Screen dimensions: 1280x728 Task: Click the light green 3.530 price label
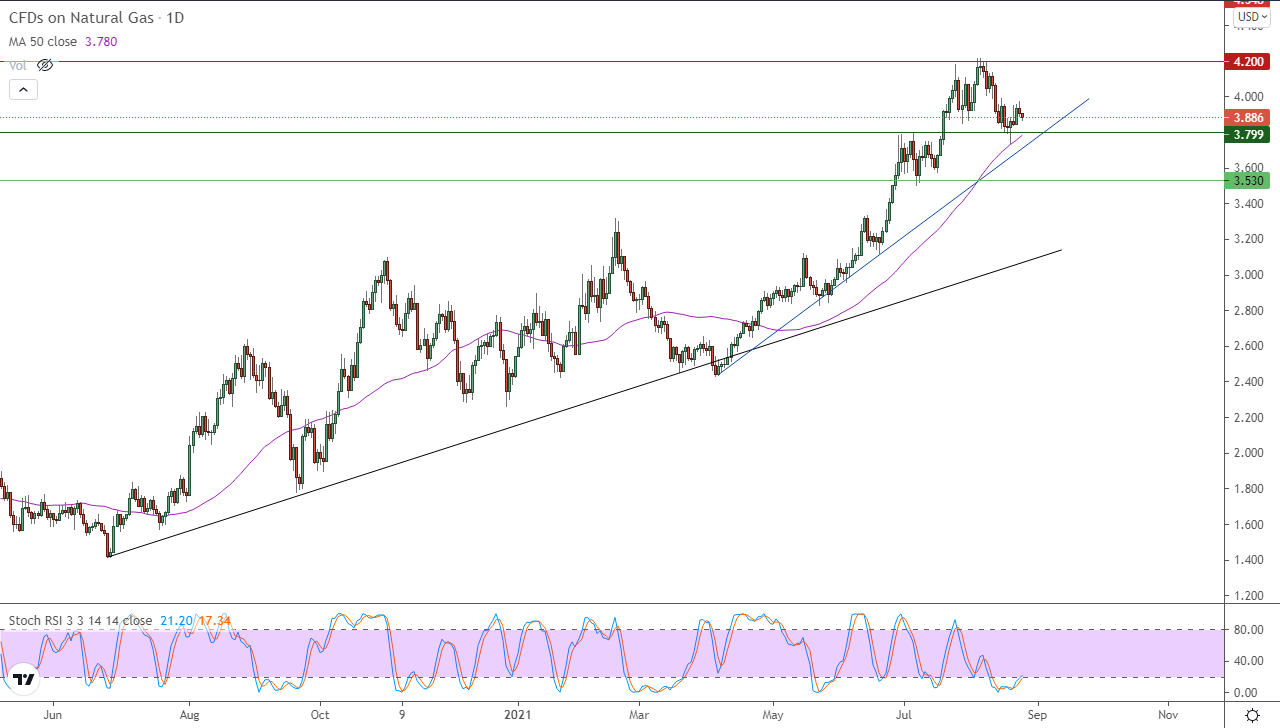pyautogui.click(x=1248, y=181)
